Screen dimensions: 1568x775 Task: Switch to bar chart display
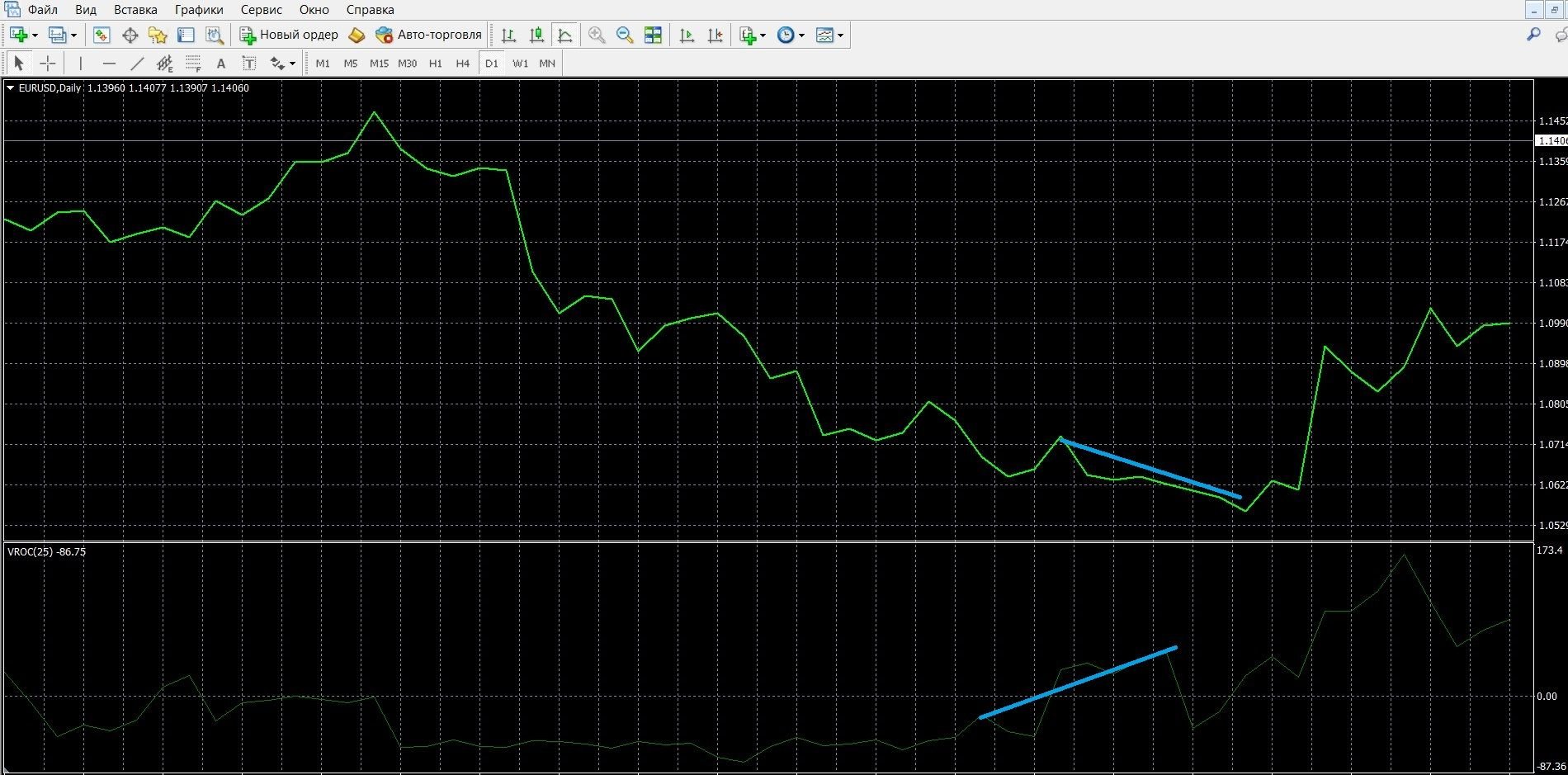pos(508,35)
